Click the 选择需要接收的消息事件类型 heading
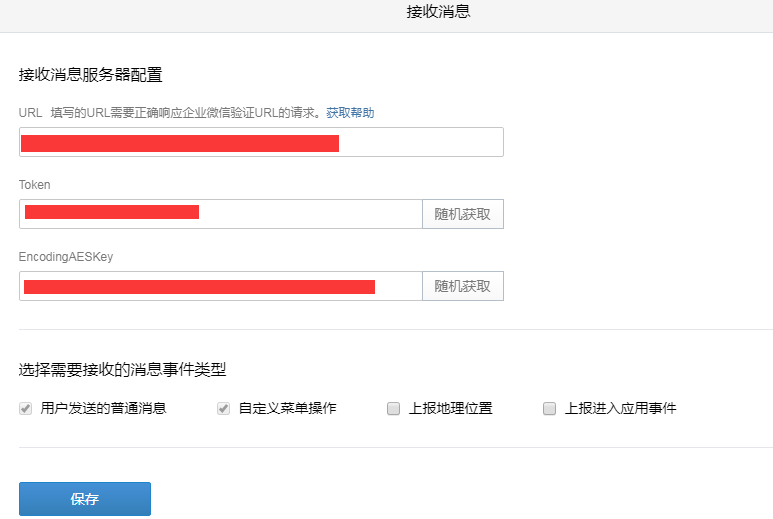Screen dimensions: 773x519 click(x=122, y=370)
